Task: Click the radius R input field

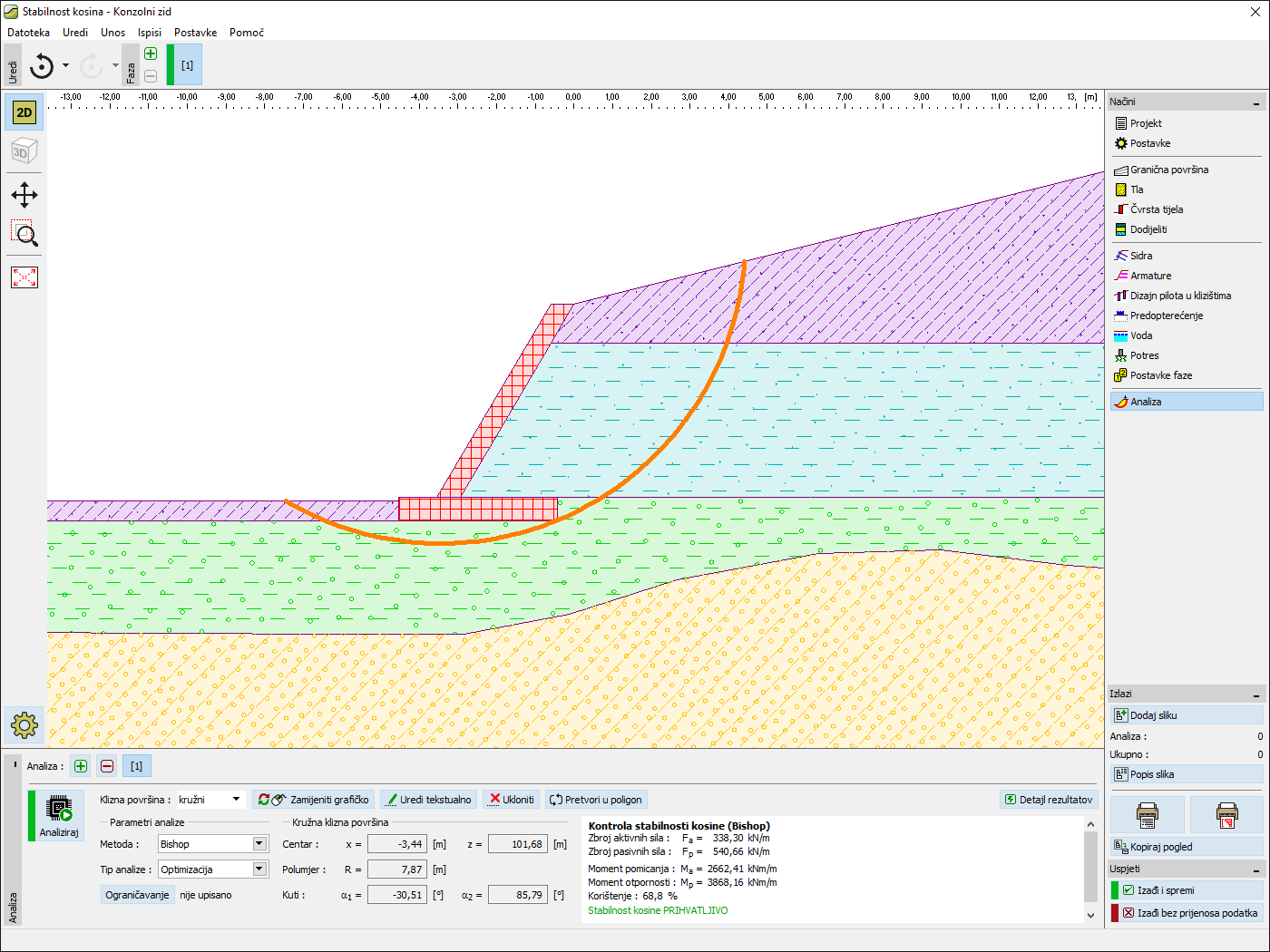Action: pyautogui.click(x=396, y=869)
